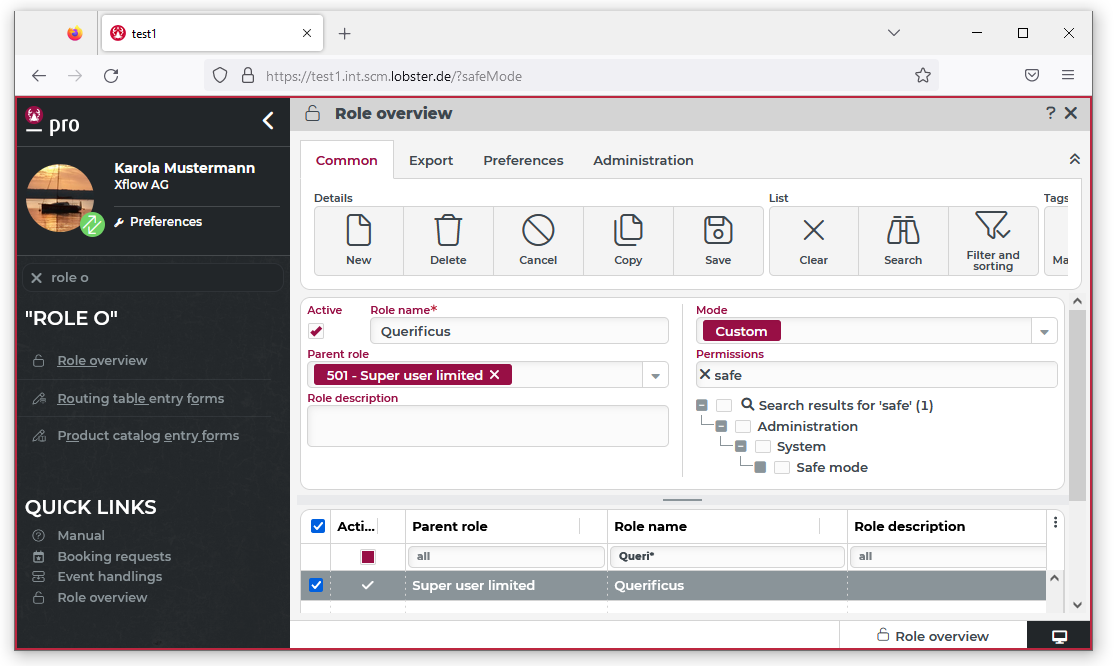Image resolution: width=1114 pixels, height=666 pixels.
Task: Open Event handlings quick link
Action: click(x=109, y=576)
